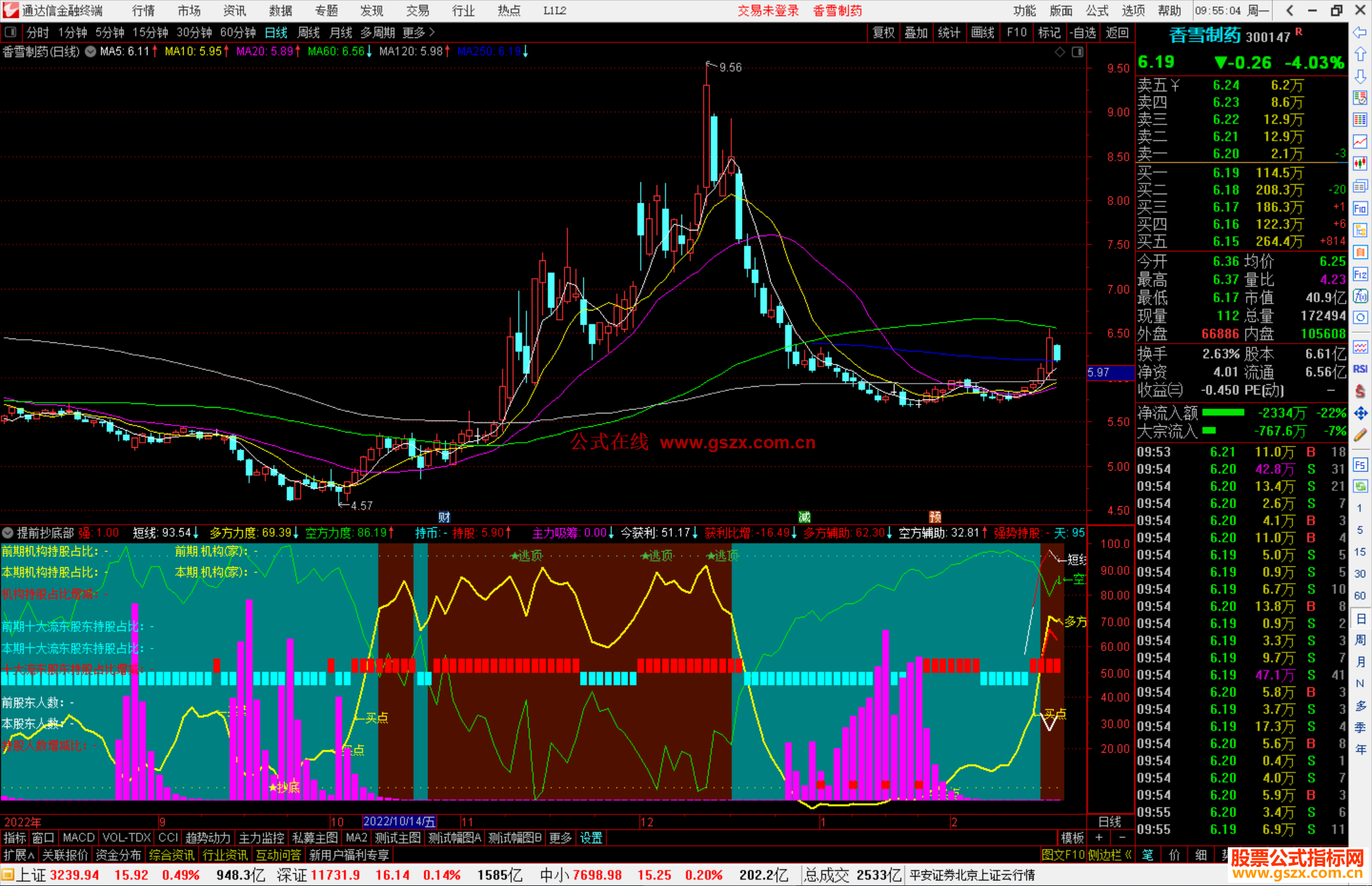This screenshot has height=886, width=1372.
Task: Open the 公式 menu
Action: coord(1097,10)
